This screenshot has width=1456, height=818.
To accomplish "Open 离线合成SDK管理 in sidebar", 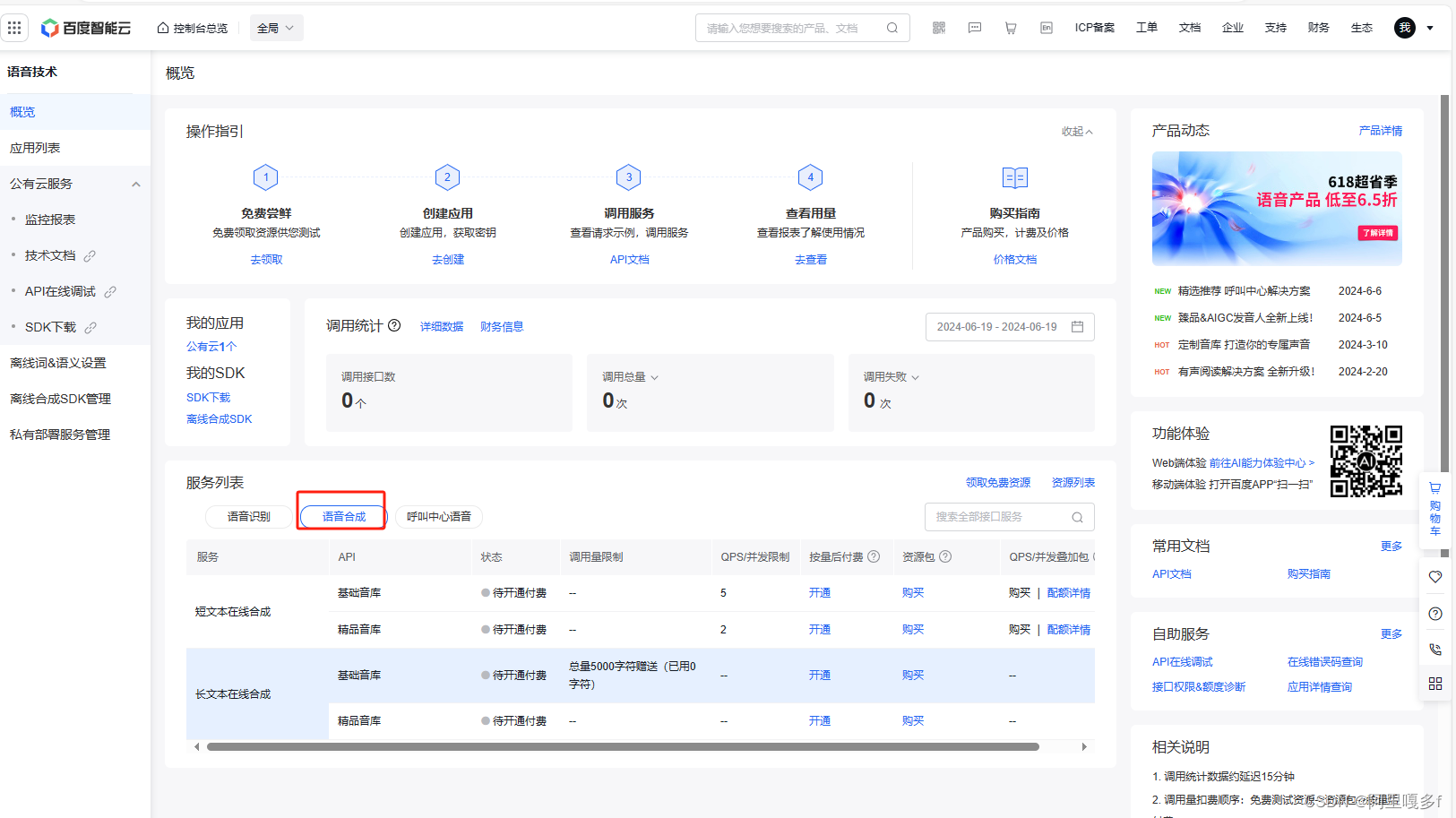I will [75, 399].
